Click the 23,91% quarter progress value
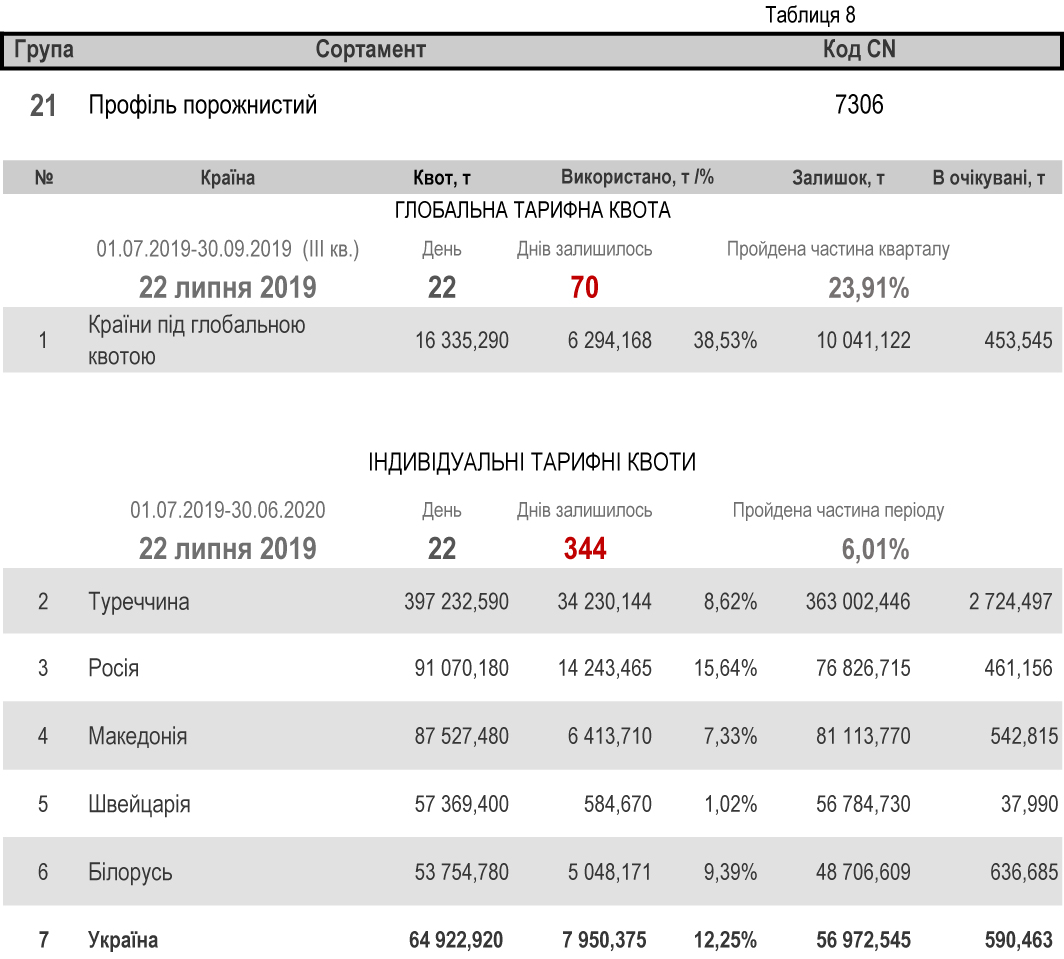Screen dimensions: 1064x959 [x=868, y=289]
